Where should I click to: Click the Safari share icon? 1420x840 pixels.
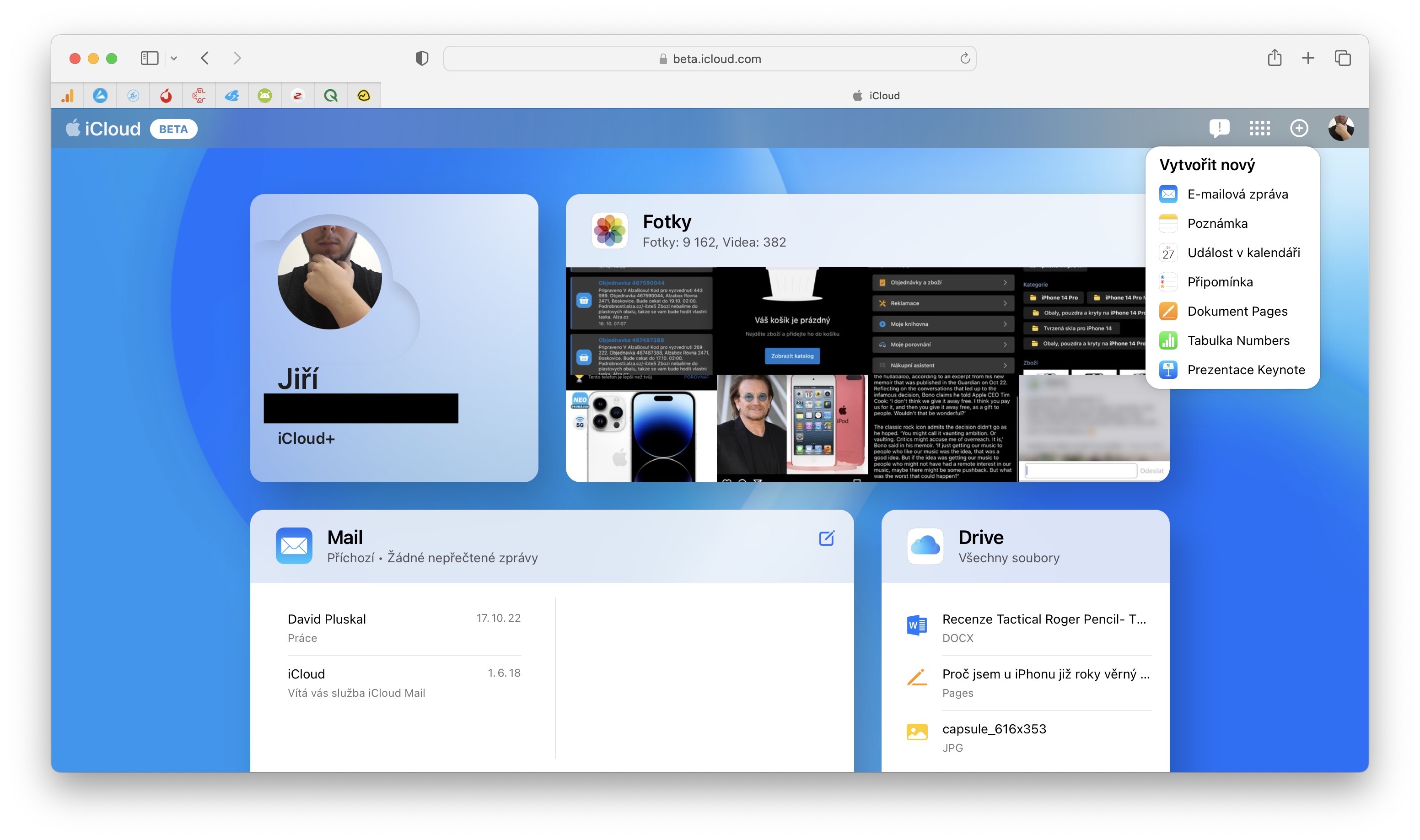click(1274, 58)
